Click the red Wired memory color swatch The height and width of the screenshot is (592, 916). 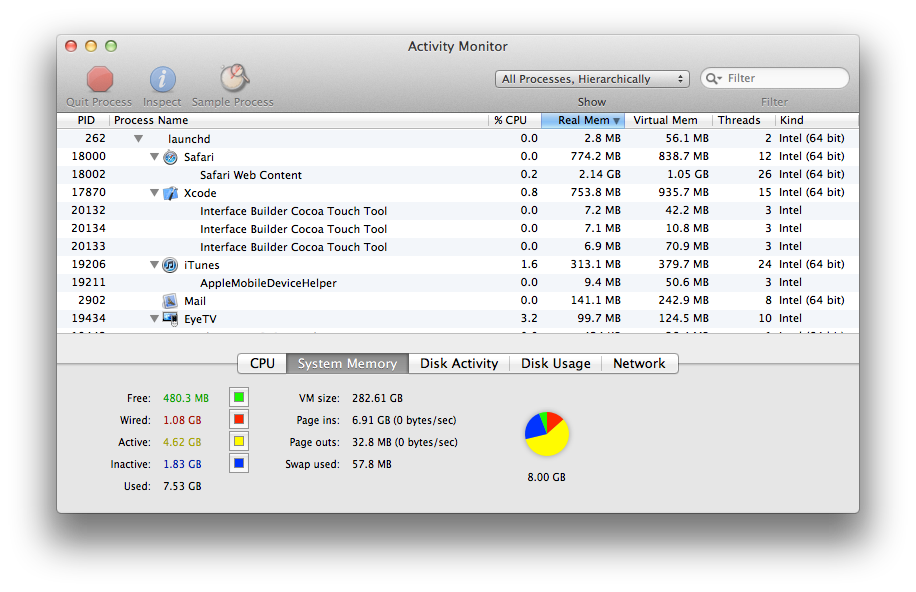click(239, 420)
